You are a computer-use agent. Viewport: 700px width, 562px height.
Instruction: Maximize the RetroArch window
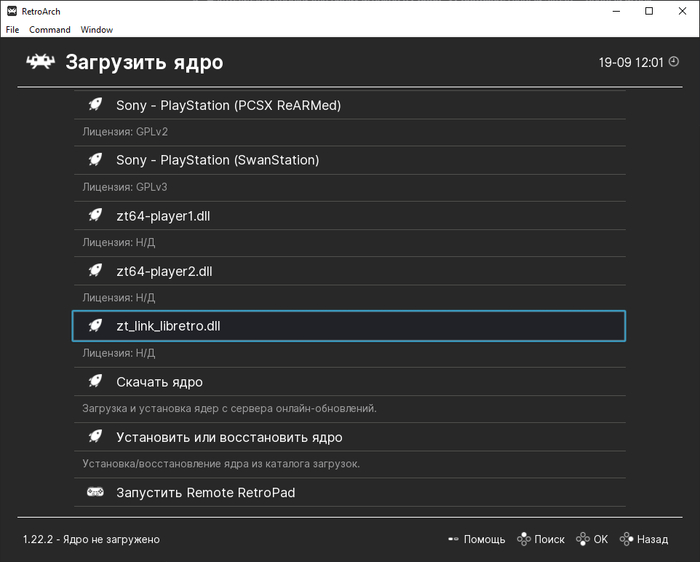click(649, 11)
